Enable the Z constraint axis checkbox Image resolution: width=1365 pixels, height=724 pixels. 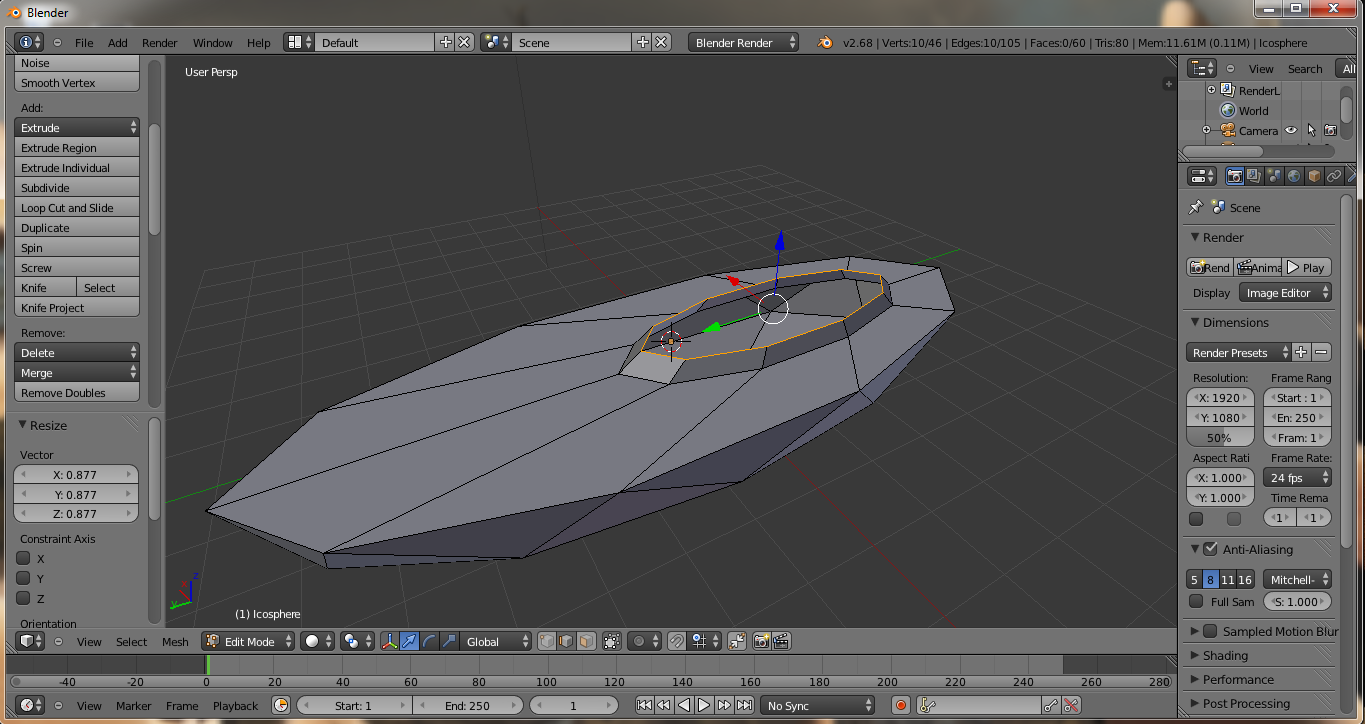[24, 598]
